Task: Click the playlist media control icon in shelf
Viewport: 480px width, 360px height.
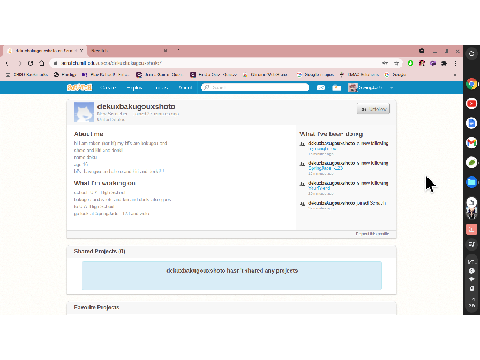Action: click(x=471, y=244)
